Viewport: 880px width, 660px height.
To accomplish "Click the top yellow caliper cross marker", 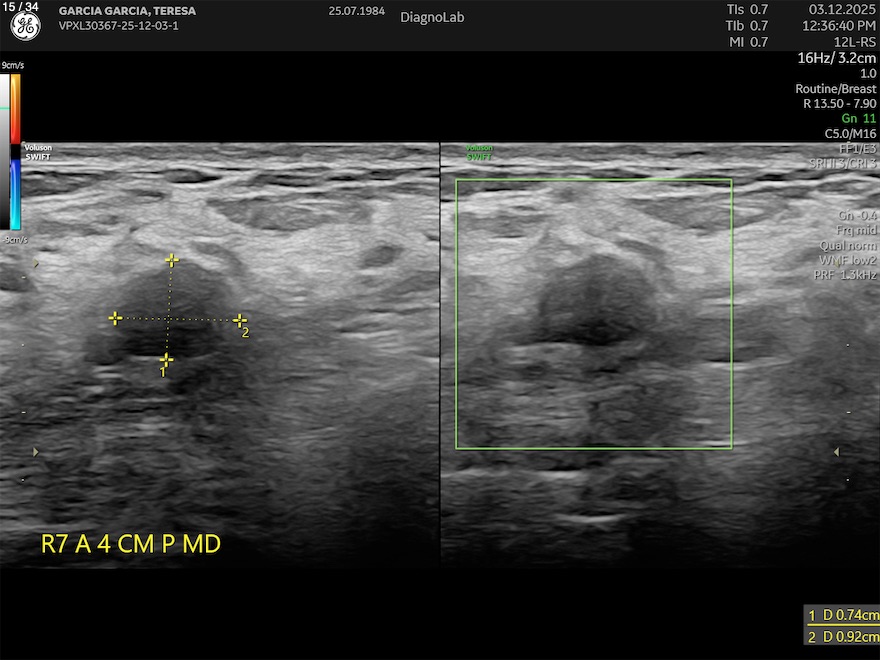I will coord(172,260).
